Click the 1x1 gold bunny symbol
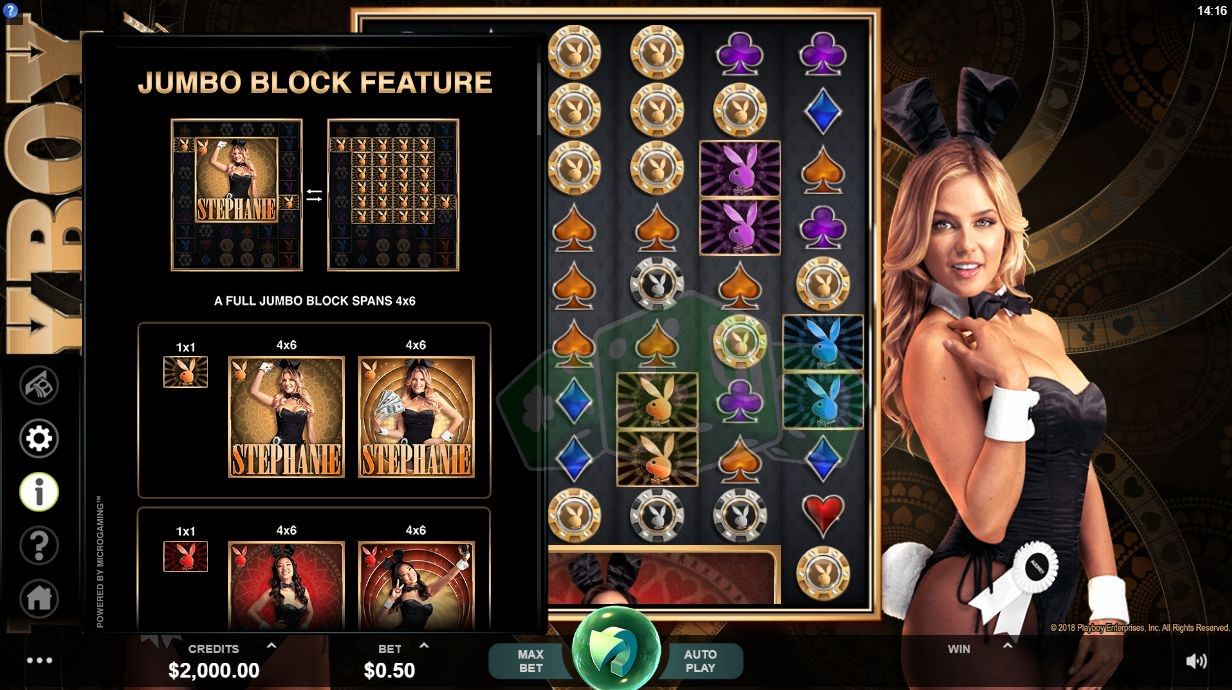The width and height of the screenshot is (1232, 690). point(186,372)
